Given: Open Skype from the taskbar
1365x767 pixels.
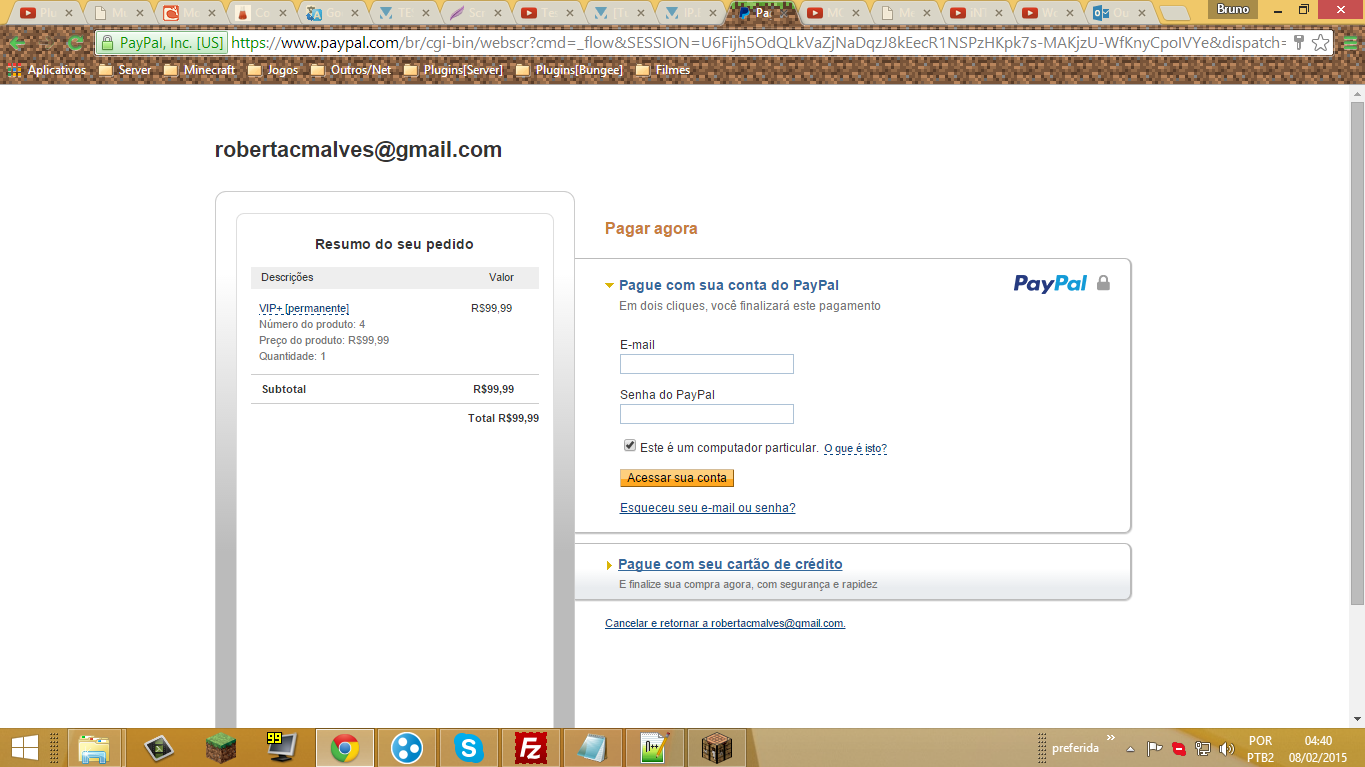Looking at the screenshot, I should 468,748.
